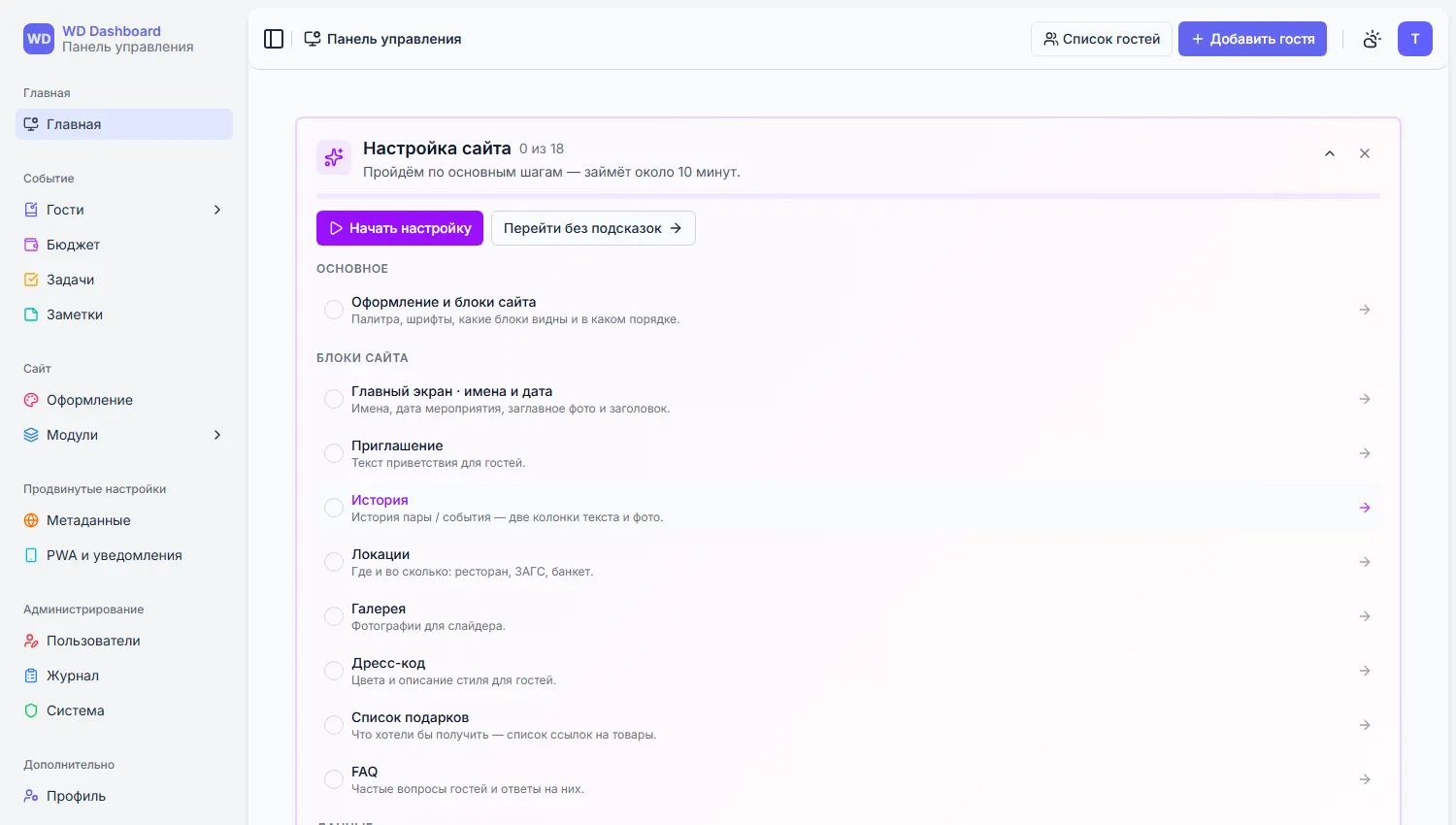The height and width of the screenshot is (825, 1456).
Task: Open Бюджет in the sidebar
Action: pos(124,245)
